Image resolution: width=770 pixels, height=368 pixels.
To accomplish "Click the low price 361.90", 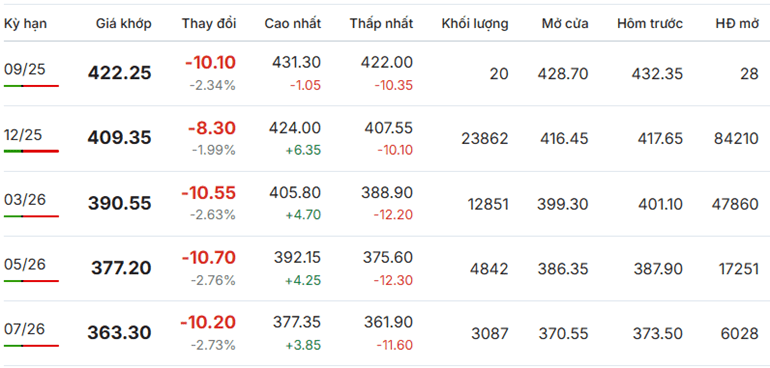I will pos(388,322).
